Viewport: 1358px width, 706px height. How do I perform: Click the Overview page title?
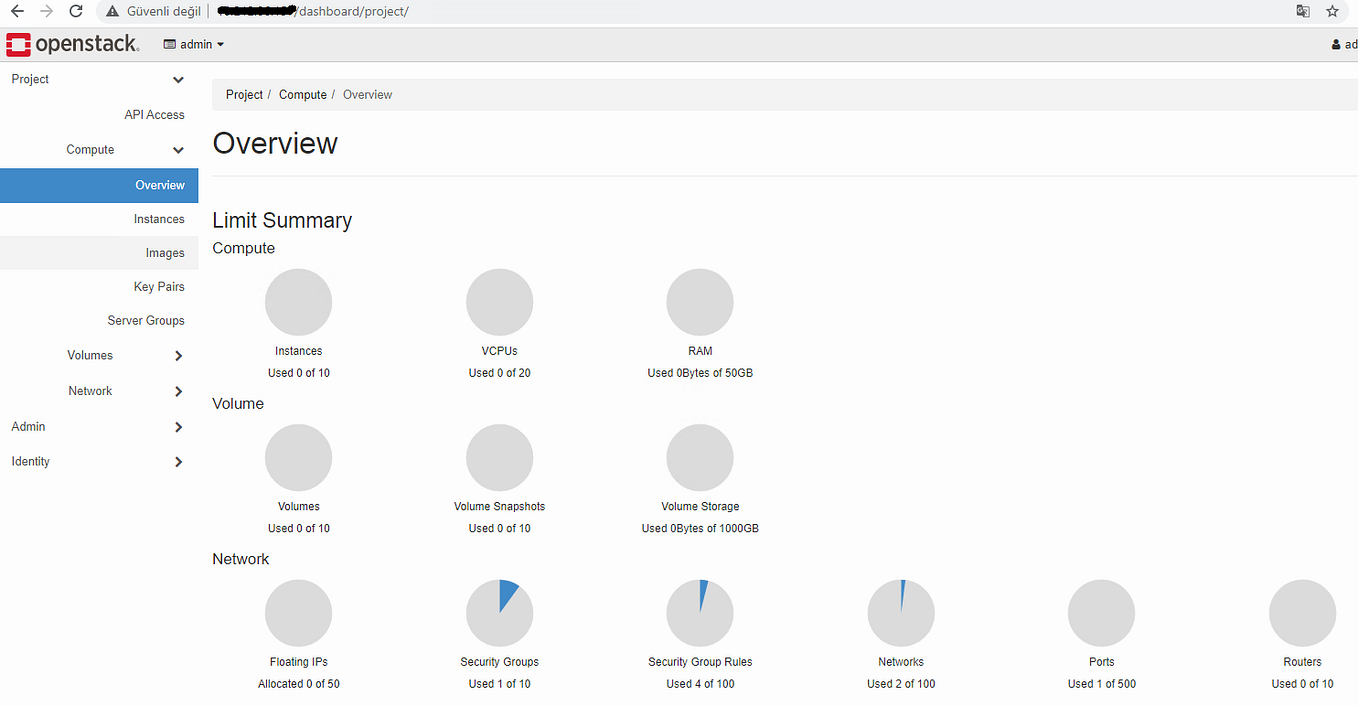[x=275, y=143]
